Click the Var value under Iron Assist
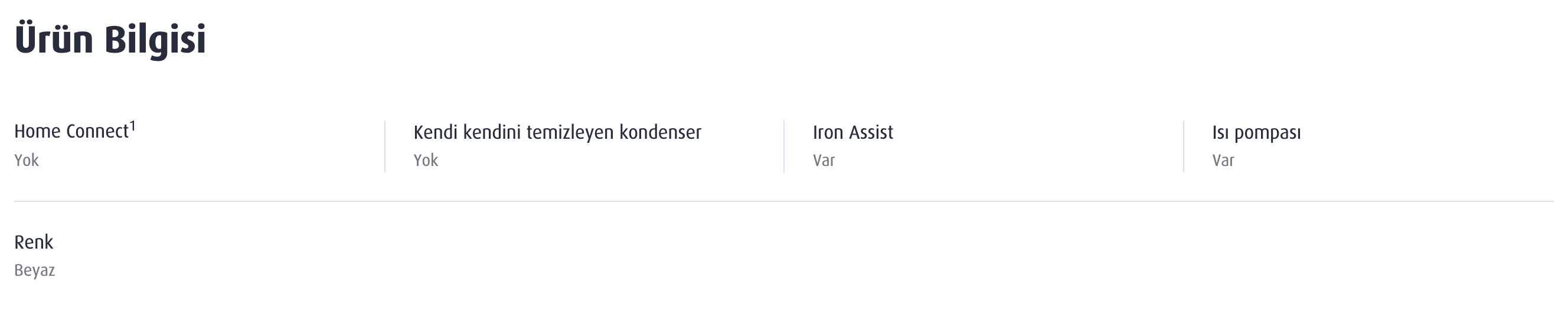 click(824, 160)
